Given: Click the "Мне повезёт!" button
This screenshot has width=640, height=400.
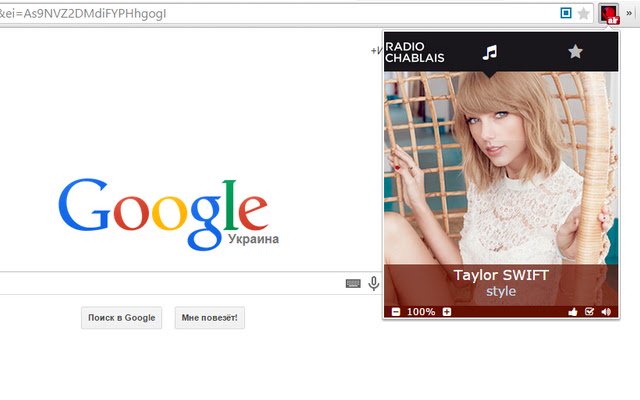Looking at the screenshot, I should (210, 318).
